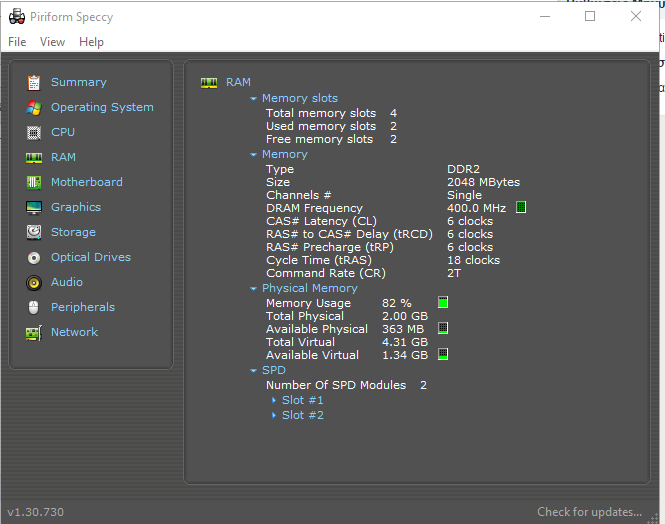Click the Channels # Single value

tap(464, 195)
